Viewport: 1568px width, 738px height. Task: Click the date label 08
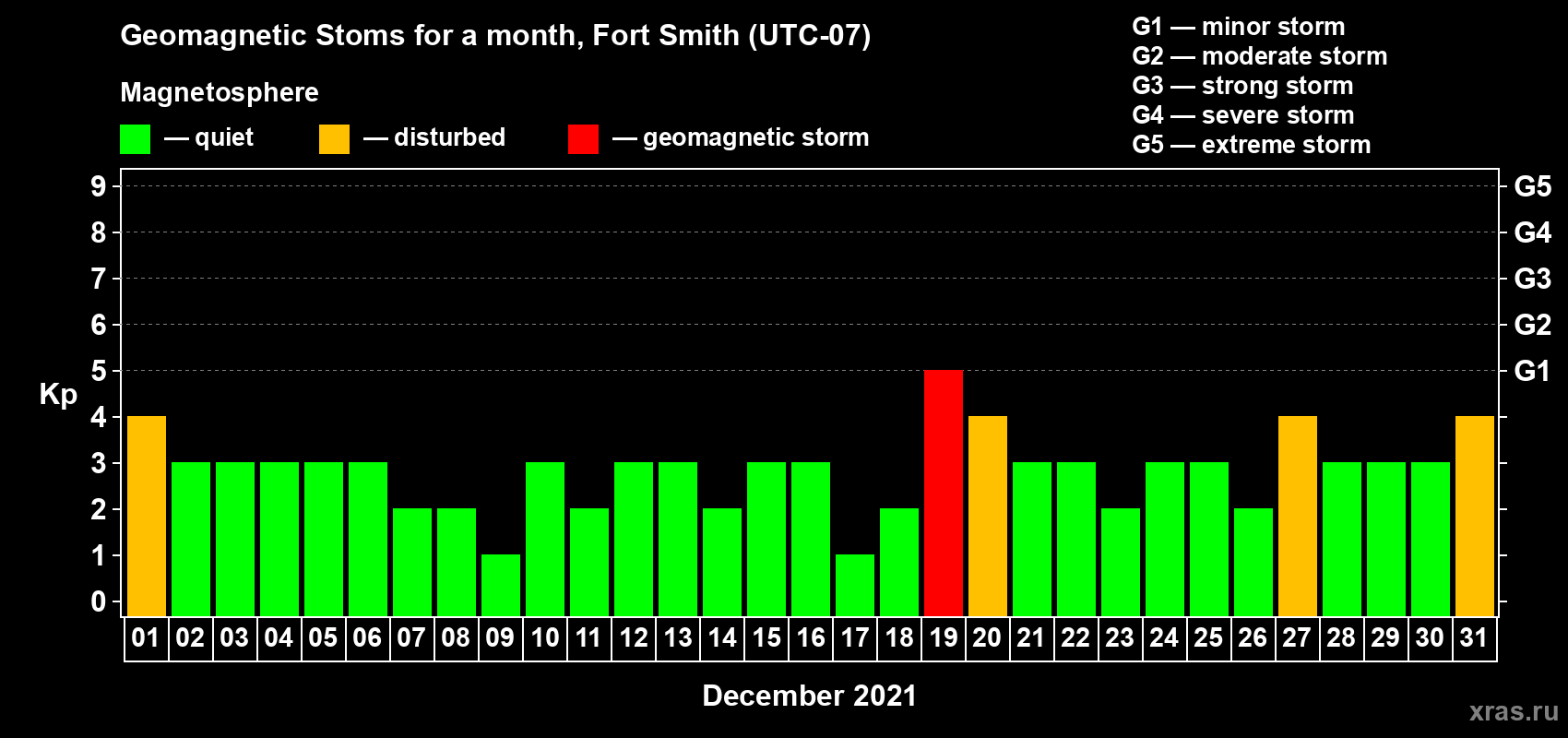456,637
